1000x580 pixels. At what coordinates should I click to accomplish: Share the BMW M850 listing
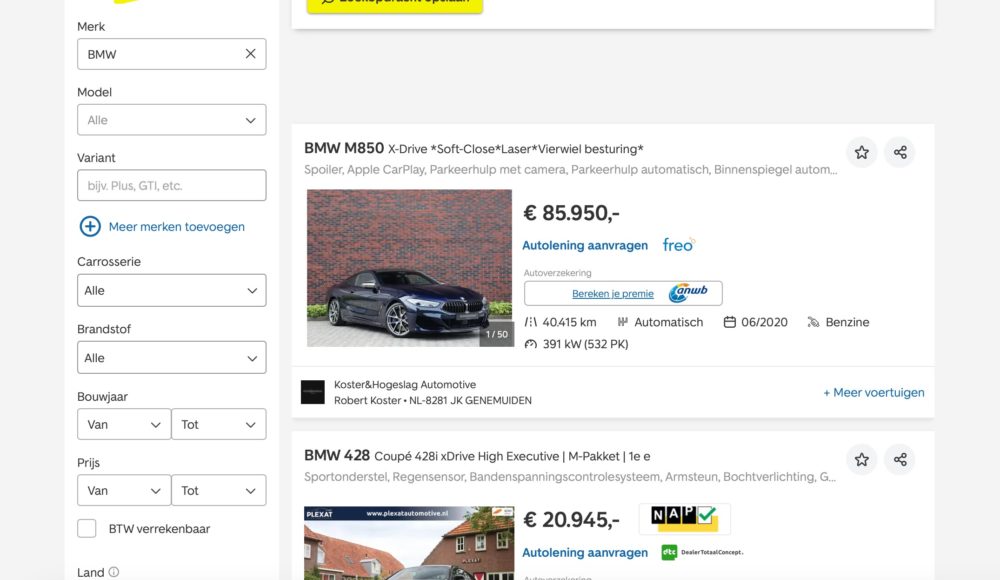click(x=899, y=152)
